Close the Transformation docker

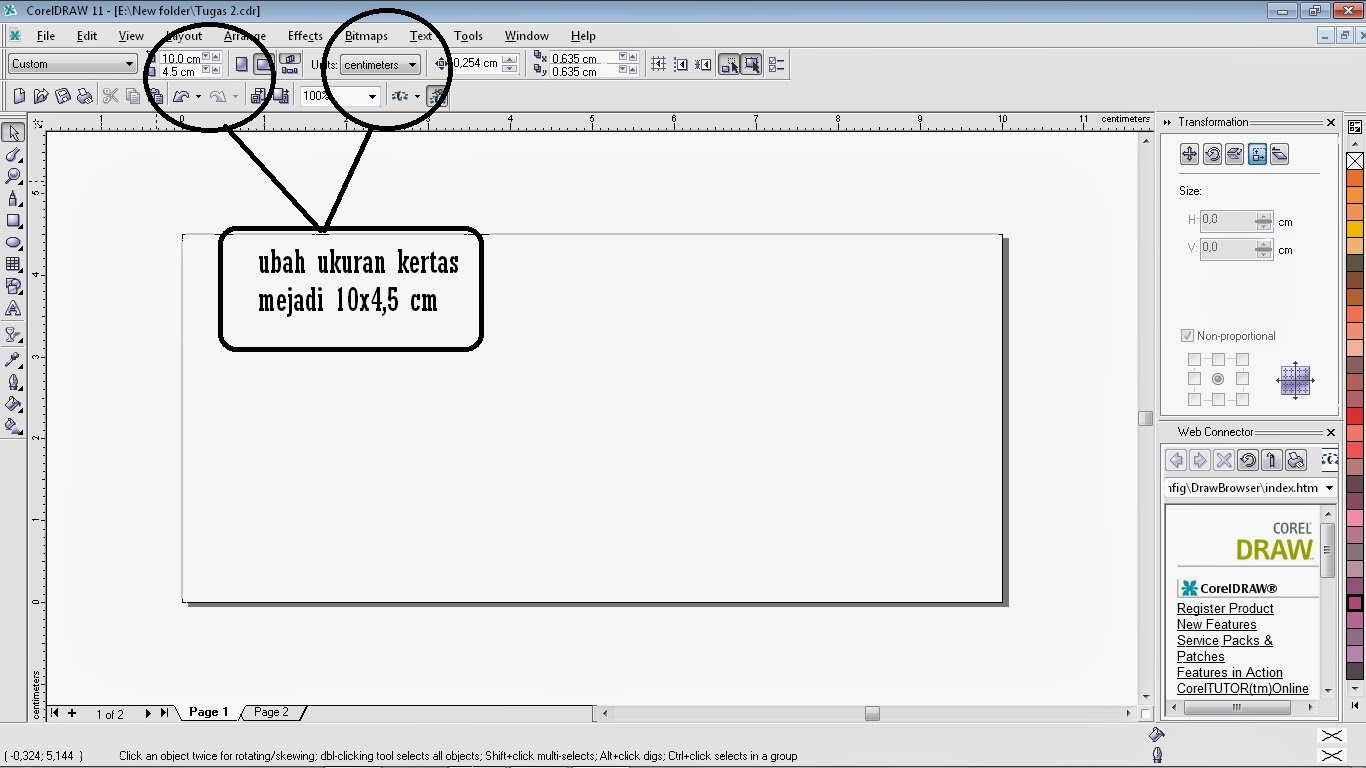click(1331, 122)
